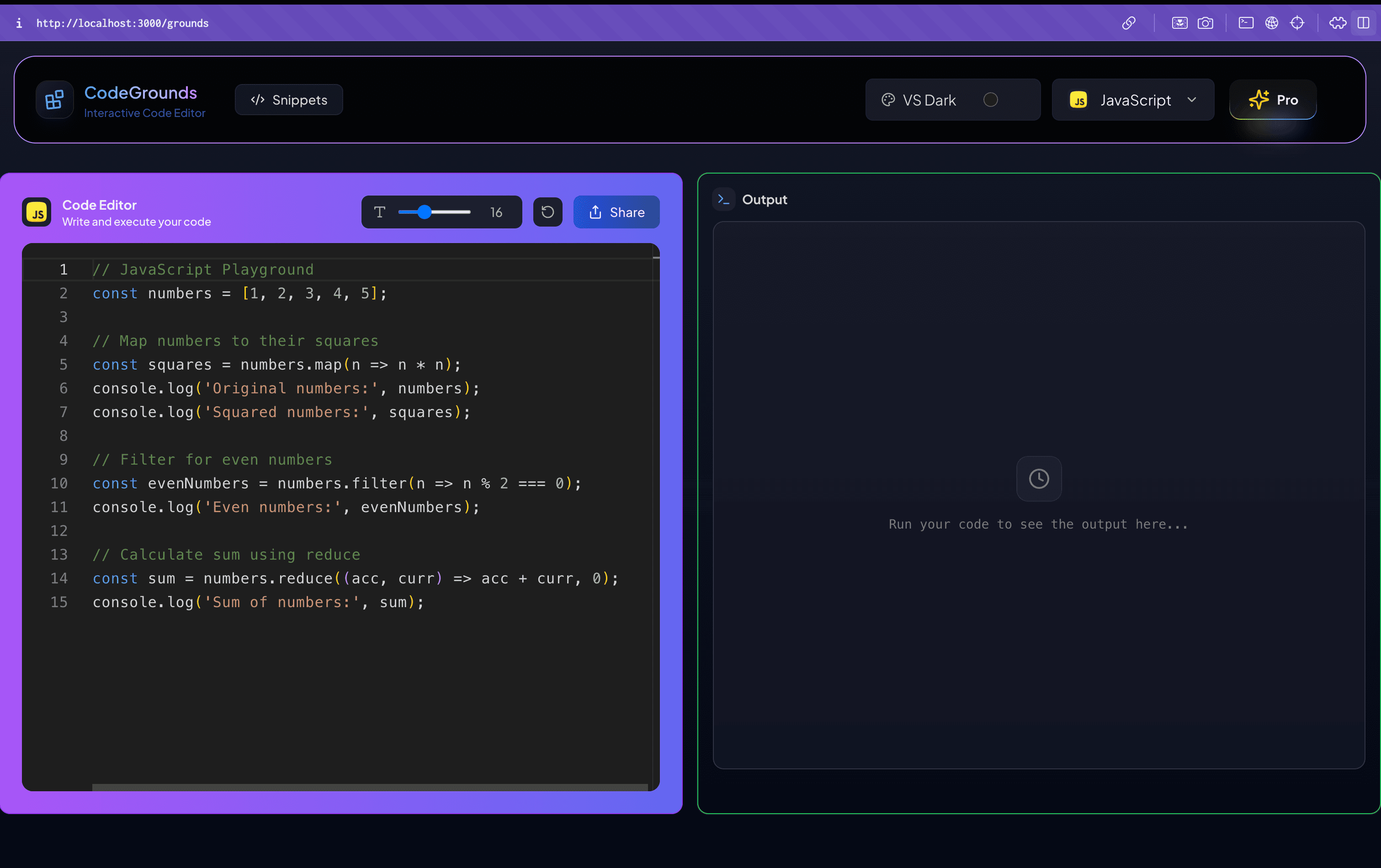The height and width of the screenshot is (868, 1381).
Task: Click the Pro upgrade button
Action: pos(1273,100)
